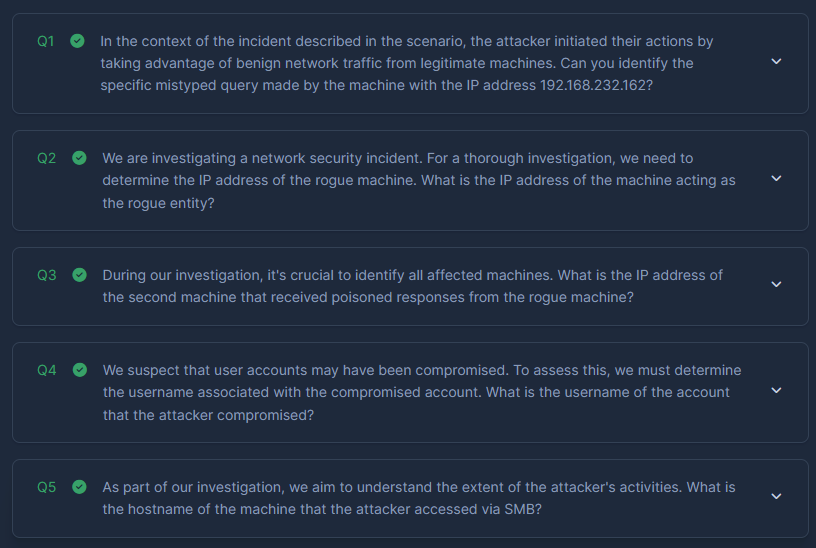Select the Q5 label
This screenshot has width=816, height=548.
click(x=46, y=487)
